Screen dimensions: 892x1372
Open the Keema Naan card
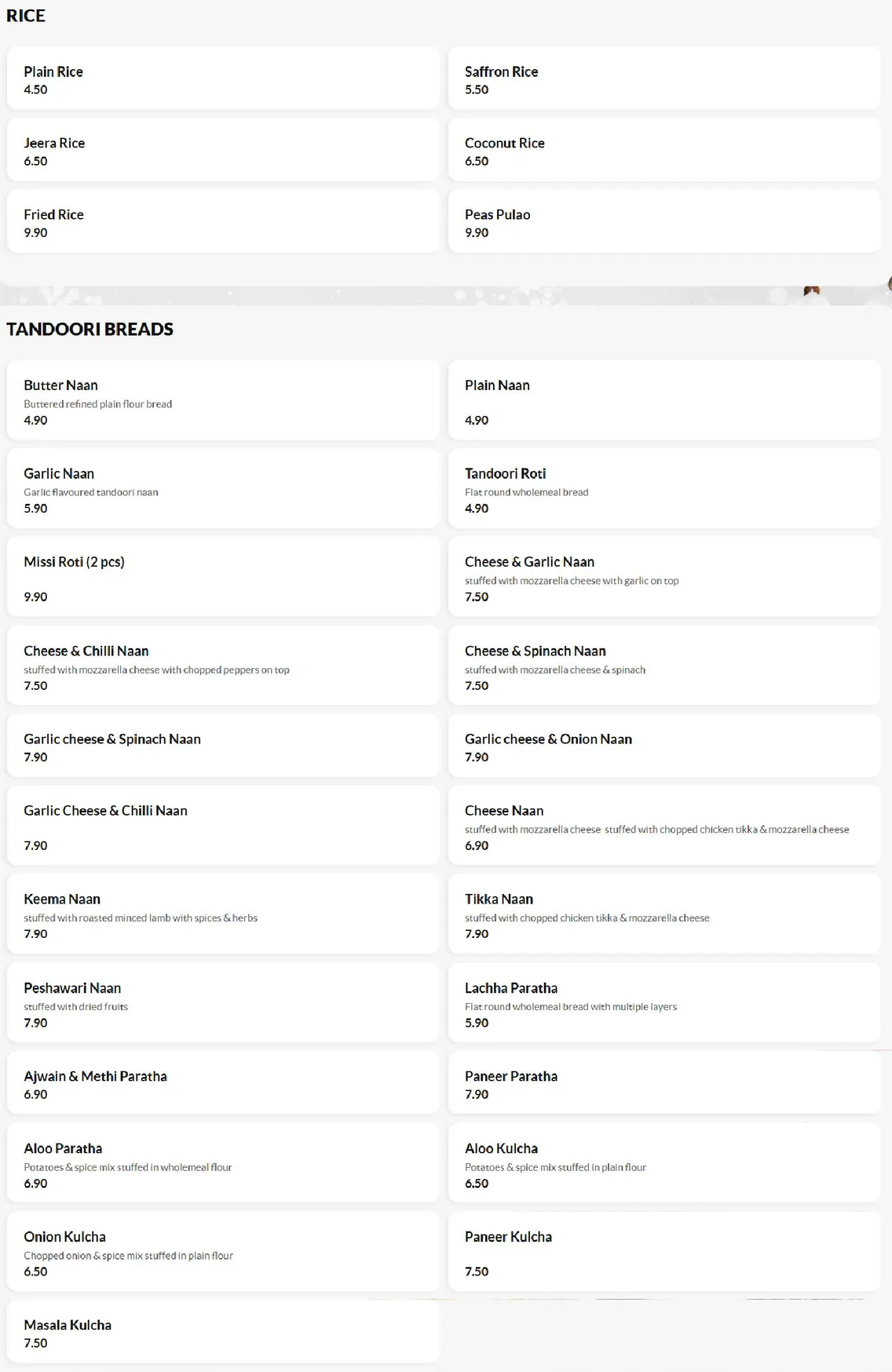tap(223, 914)
